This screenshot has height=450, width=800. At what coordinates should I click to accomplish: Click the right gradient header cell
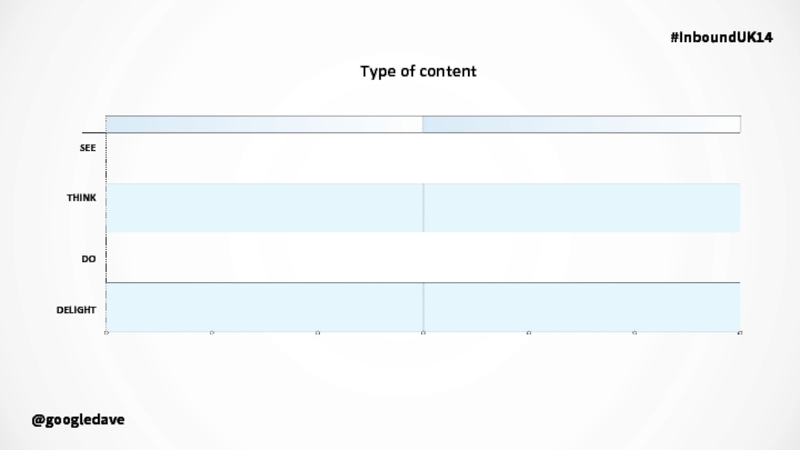pos(582,124)
